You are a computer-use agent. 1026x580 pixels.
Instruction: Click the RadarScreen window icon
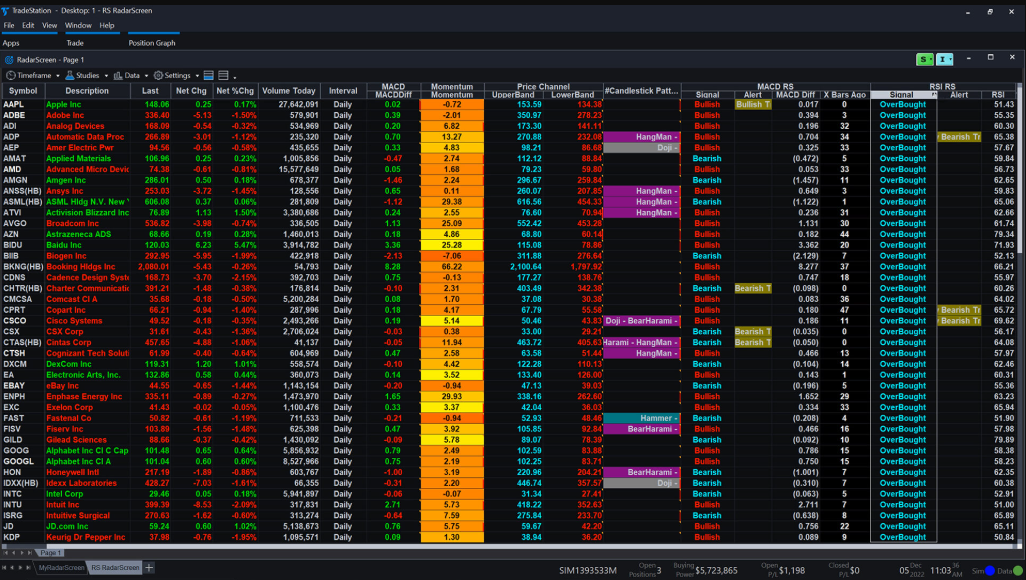(x=9, y=60)
